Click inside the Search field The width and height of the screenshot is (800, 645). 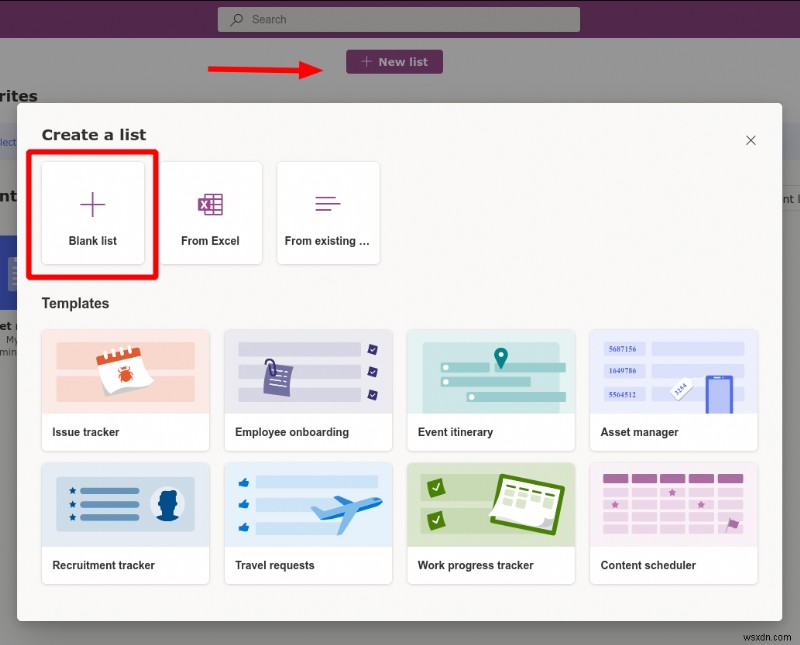click(400, 19)
